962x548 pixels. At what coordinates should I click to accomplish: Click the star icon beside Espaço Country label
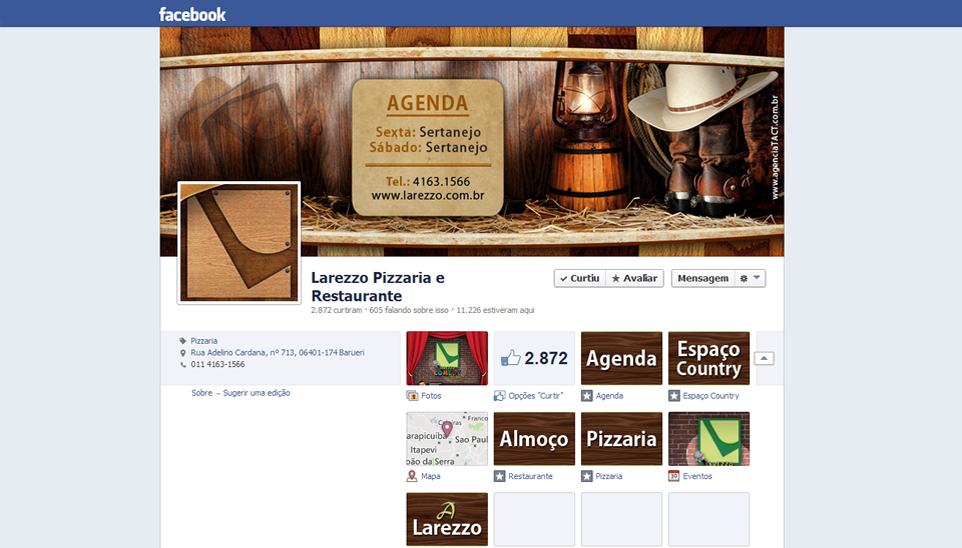(674, 396)
